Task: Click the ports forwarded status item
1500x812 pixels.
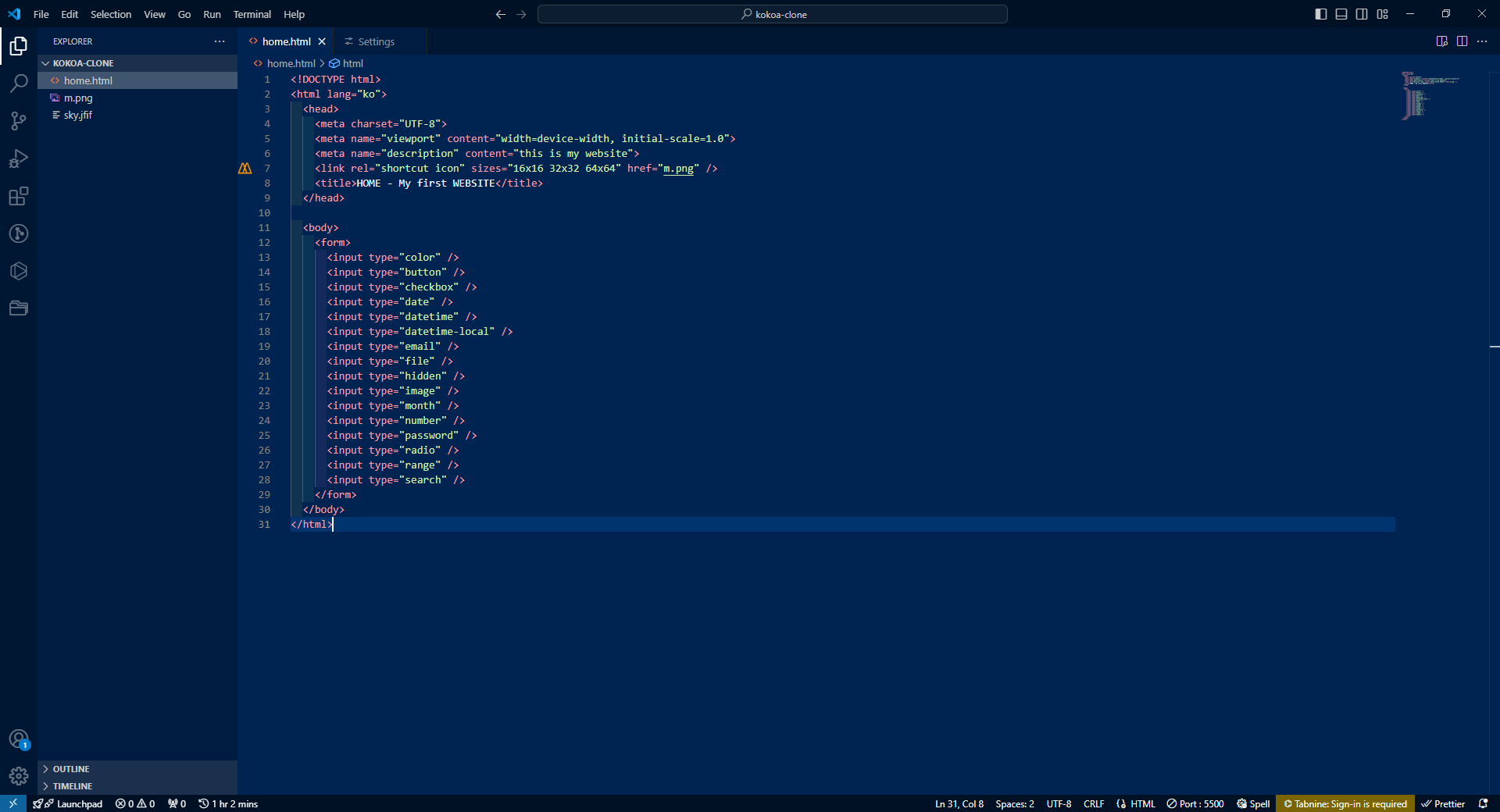Action: point(177,803)
